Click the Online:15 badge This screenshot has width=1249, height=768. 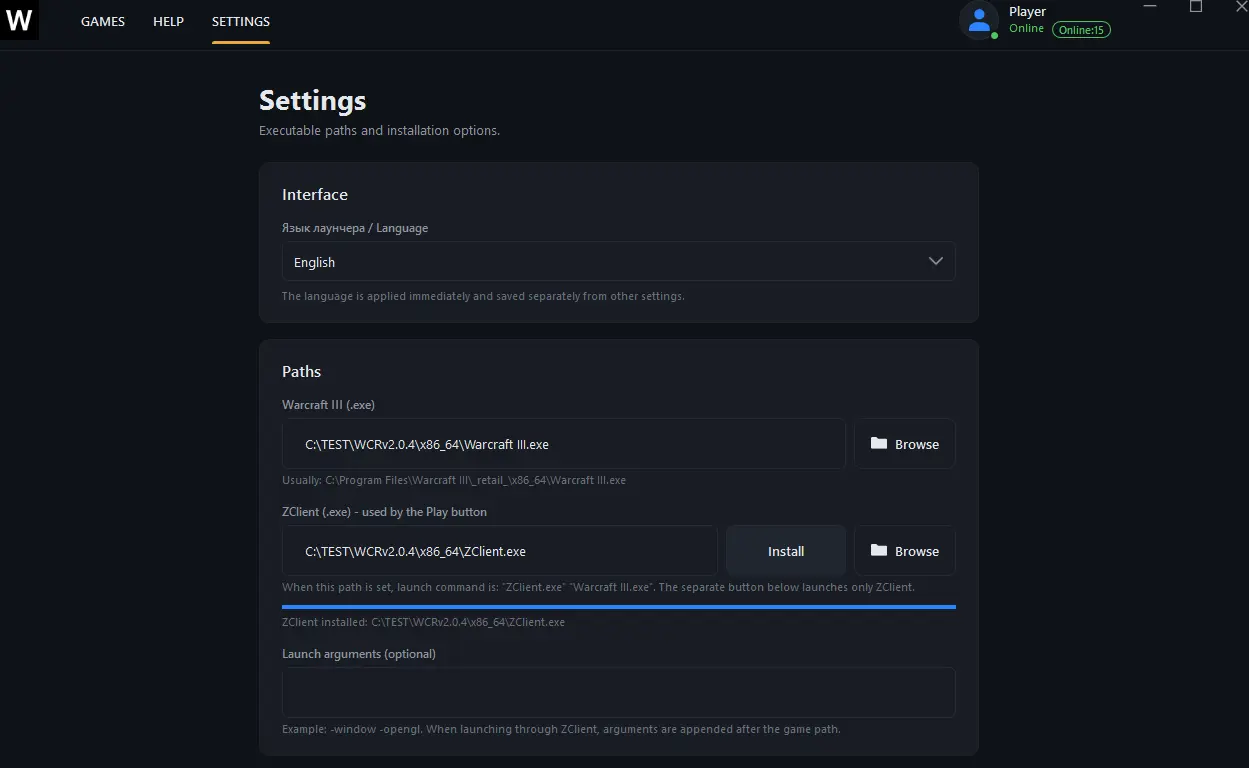tap(1081, 30)
